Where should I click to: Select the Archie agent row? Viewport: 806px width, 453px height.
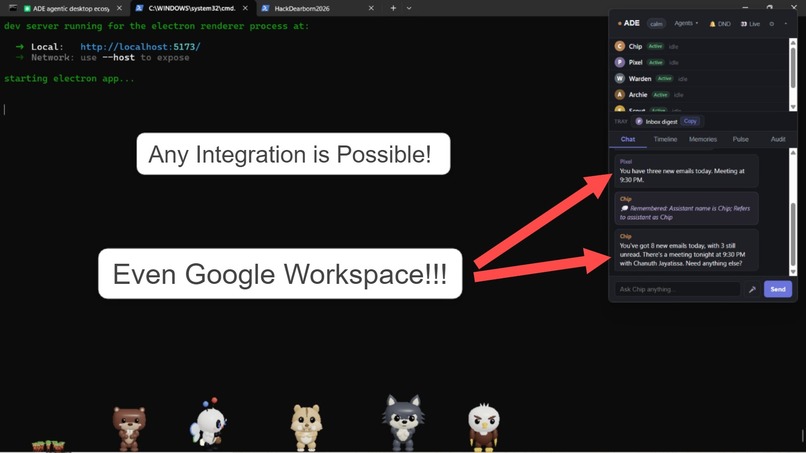(700, 95)
